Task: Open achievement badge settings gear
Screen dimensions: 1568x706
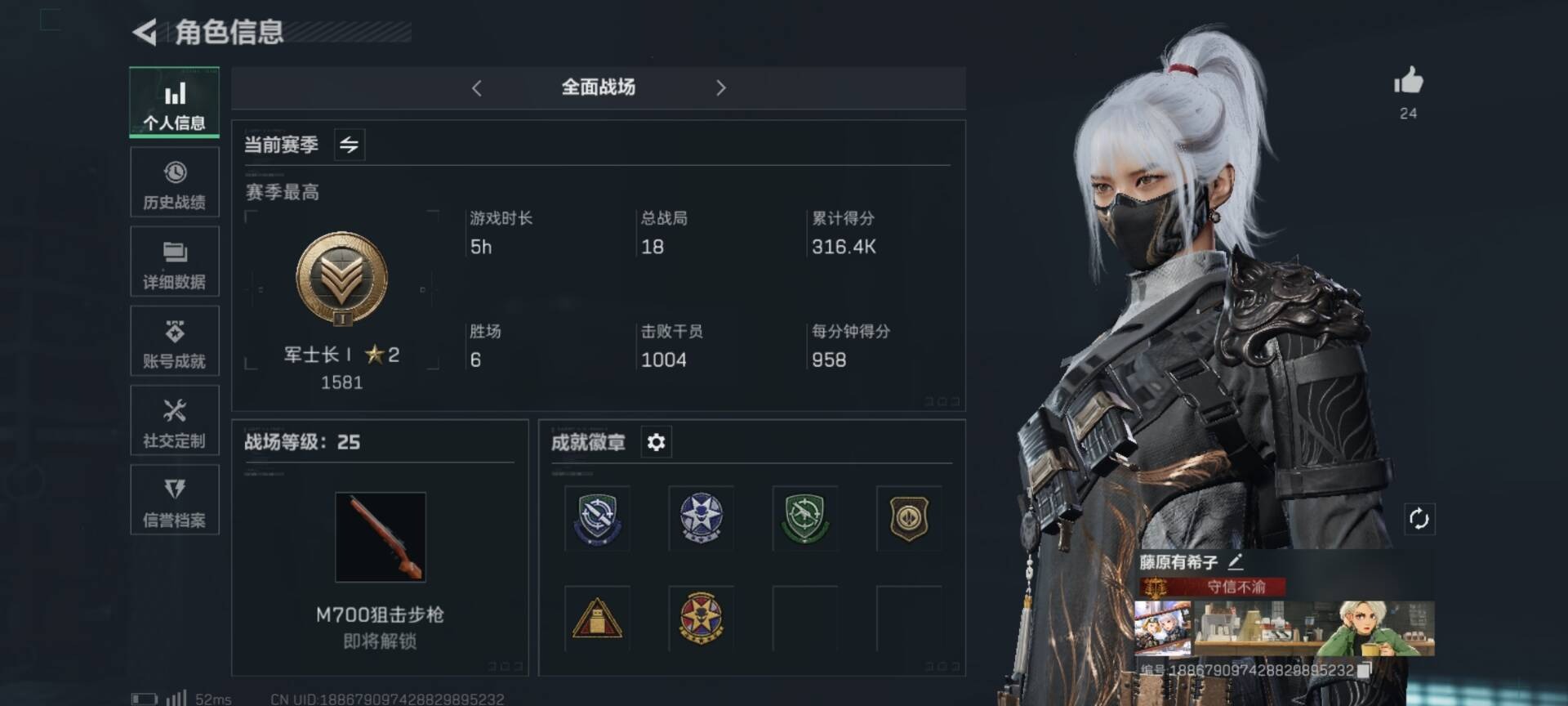Action: [x=656, y=442]
